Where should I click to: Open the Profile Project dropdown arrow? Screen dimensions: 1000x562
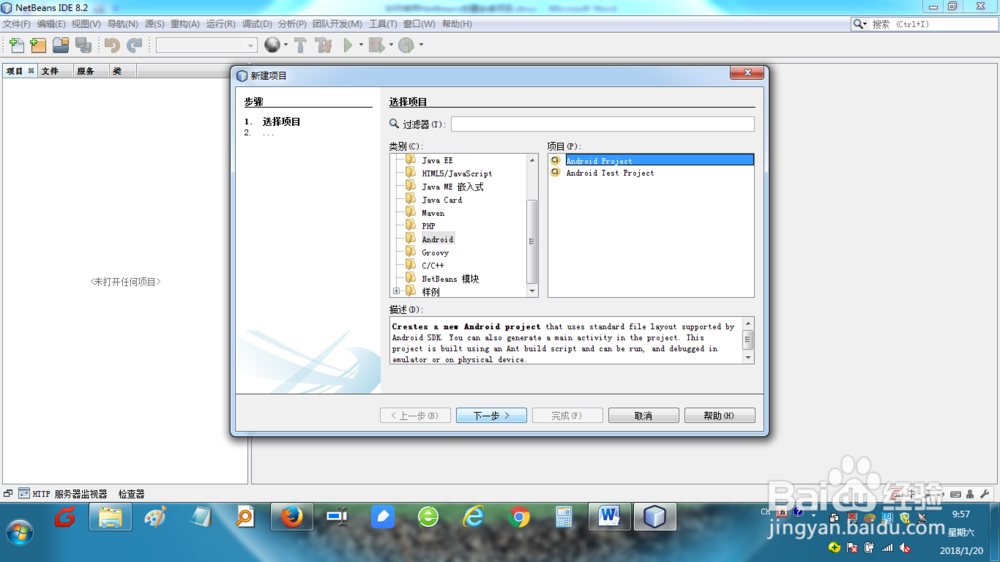421,45
